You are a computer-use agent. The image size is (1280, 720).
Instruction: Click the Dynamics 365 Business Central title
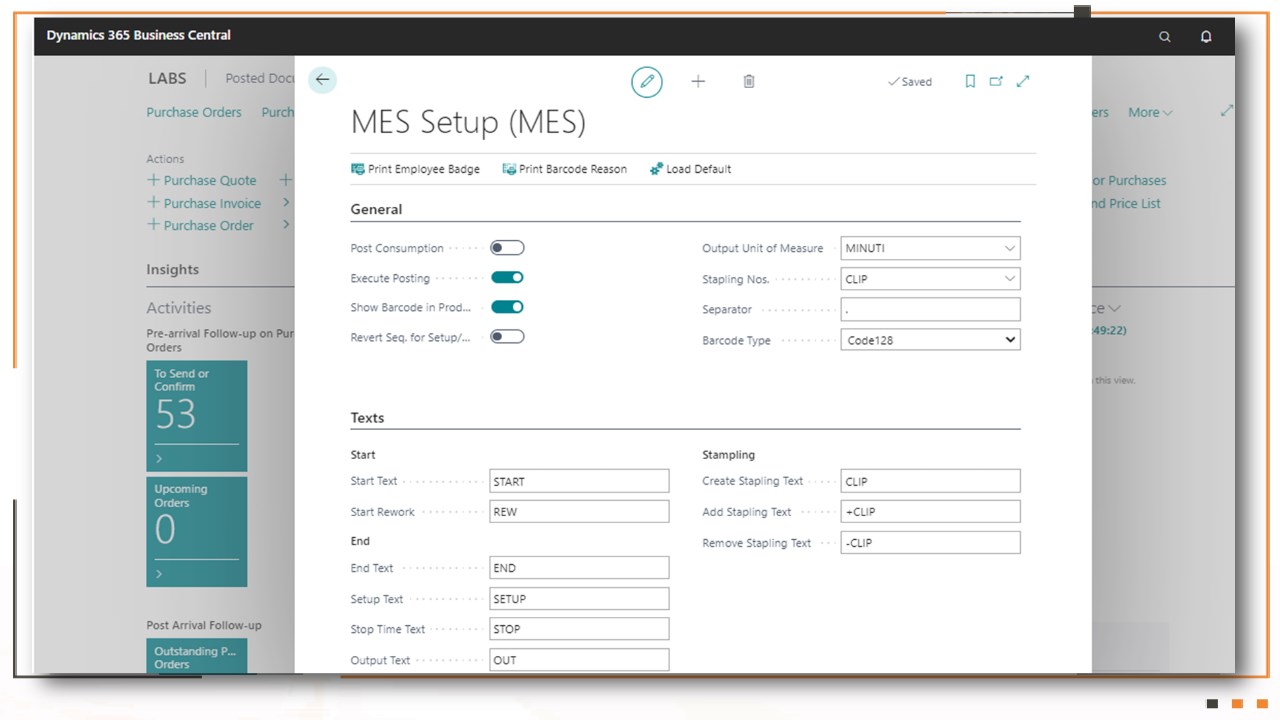pyautogui.click(x=138, y=35)
